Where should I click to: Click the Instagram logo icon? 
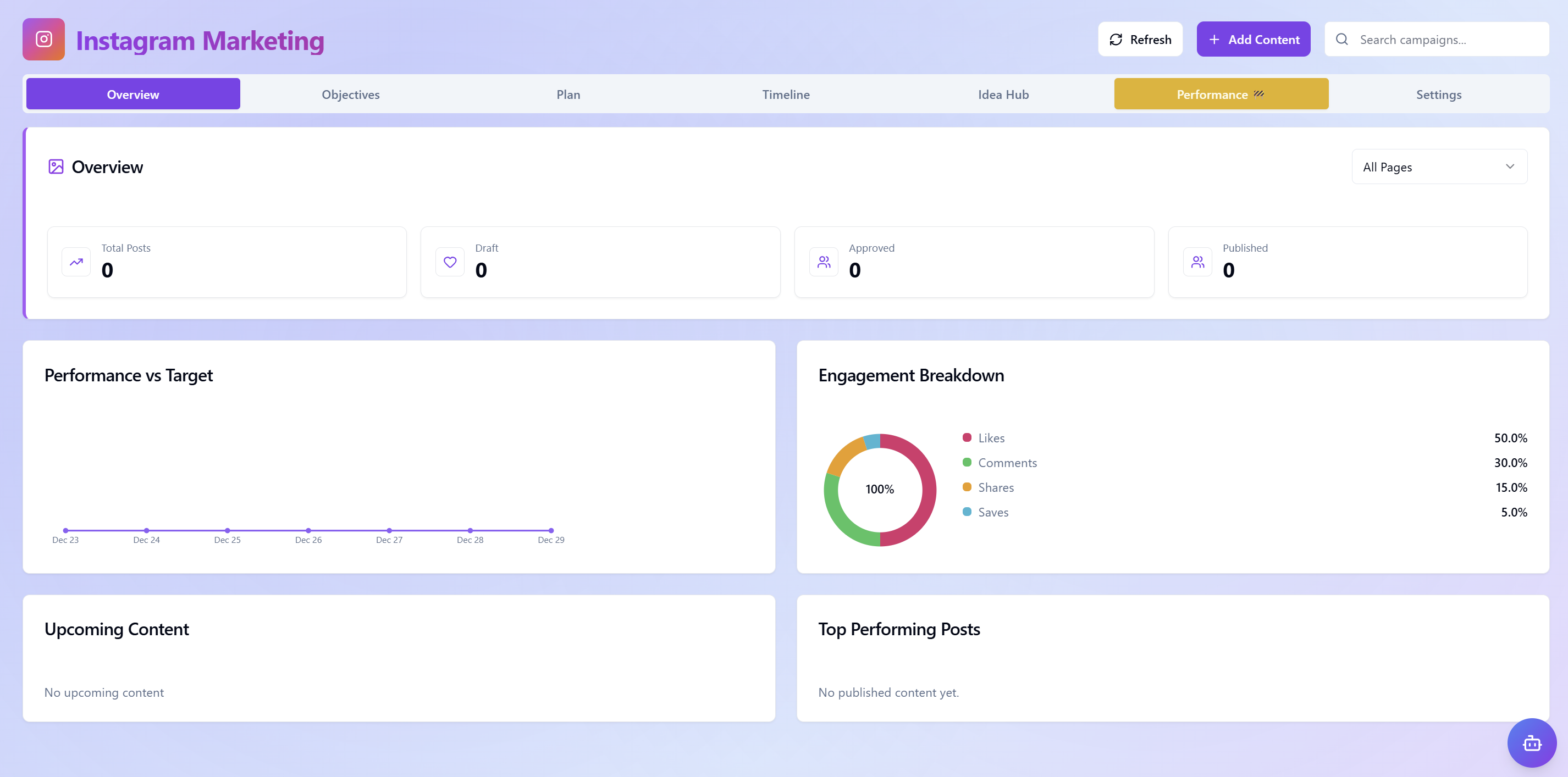click(x=43, y=39)
